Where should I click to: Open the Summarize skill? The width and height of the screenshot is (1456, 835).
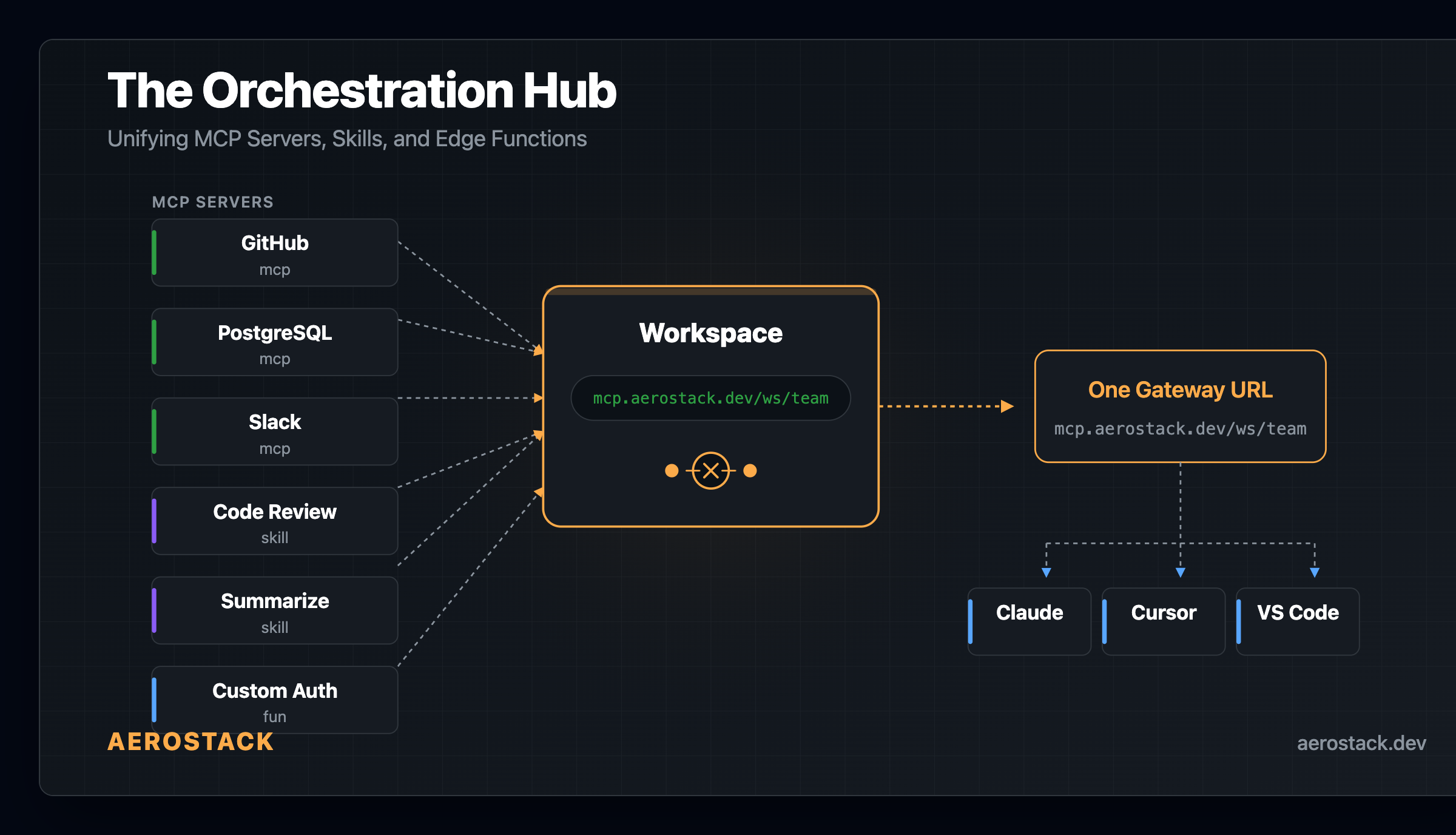274,610
